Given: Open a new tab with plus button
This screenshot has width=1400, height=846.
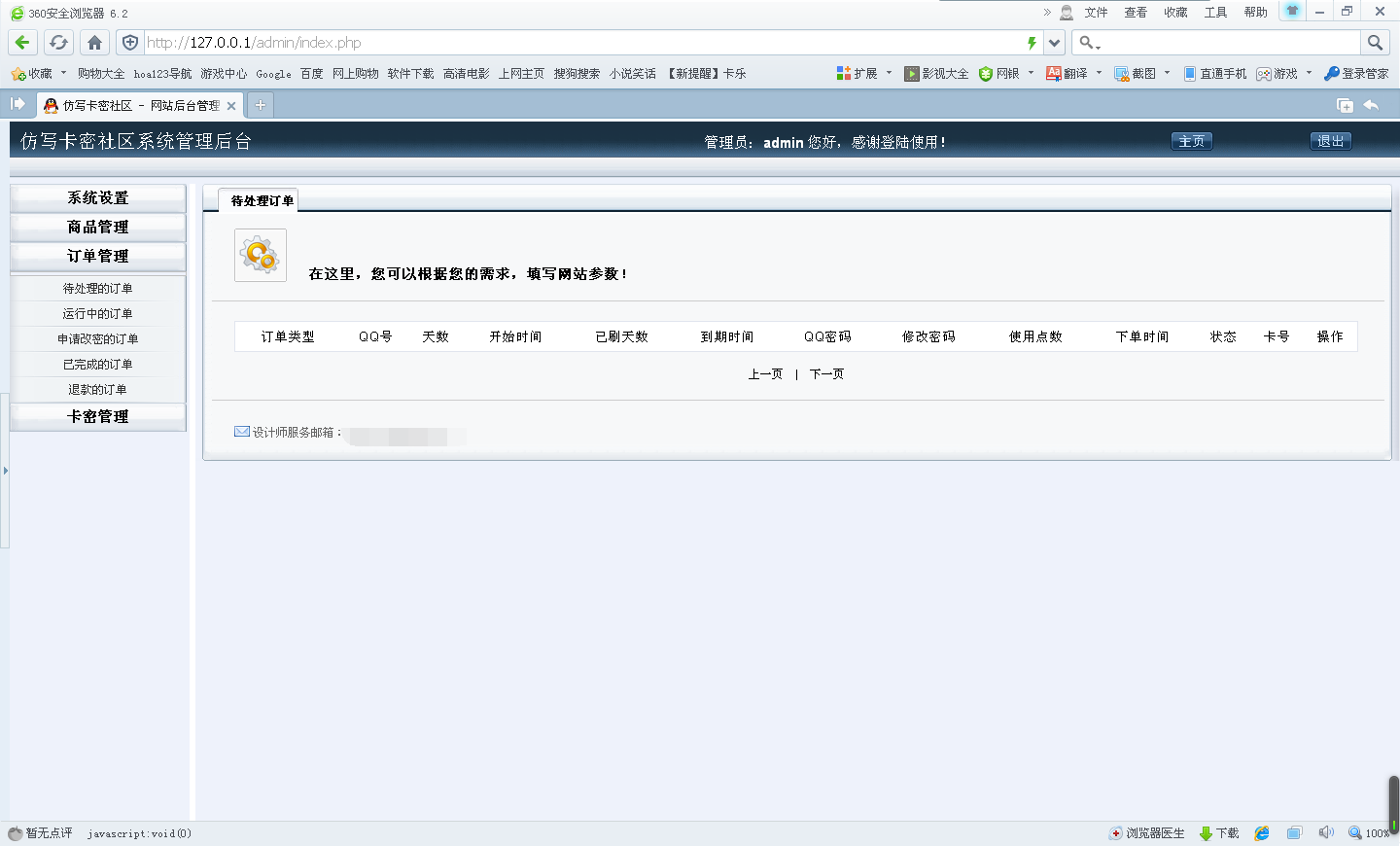Looking at the screenshot, I should click(x=261, y=105).
